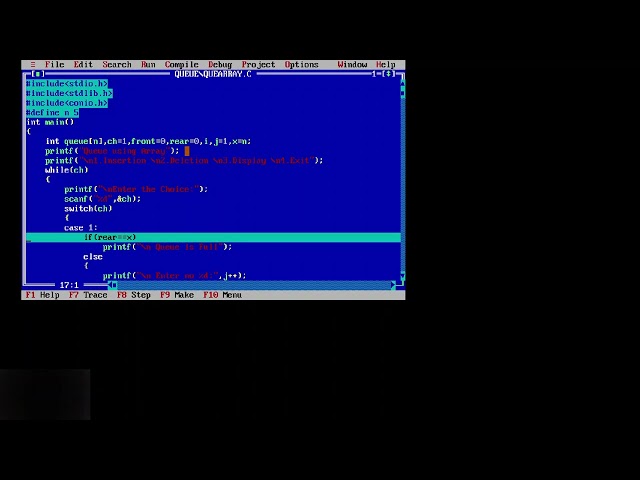Click the printf "Queue is Full" line
This screenshot has height=480, width=640.
click(167, 247)
